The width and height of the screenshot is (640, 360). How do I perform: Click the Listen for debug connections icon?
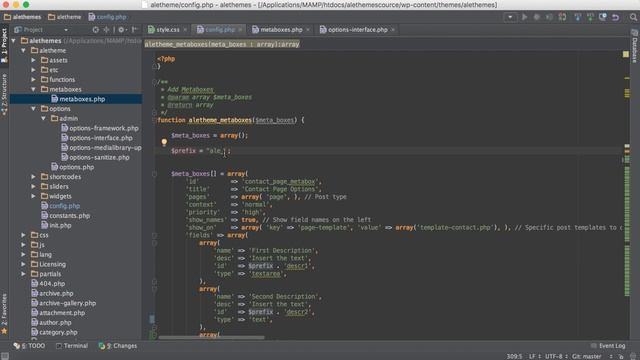tap(562, 17)
